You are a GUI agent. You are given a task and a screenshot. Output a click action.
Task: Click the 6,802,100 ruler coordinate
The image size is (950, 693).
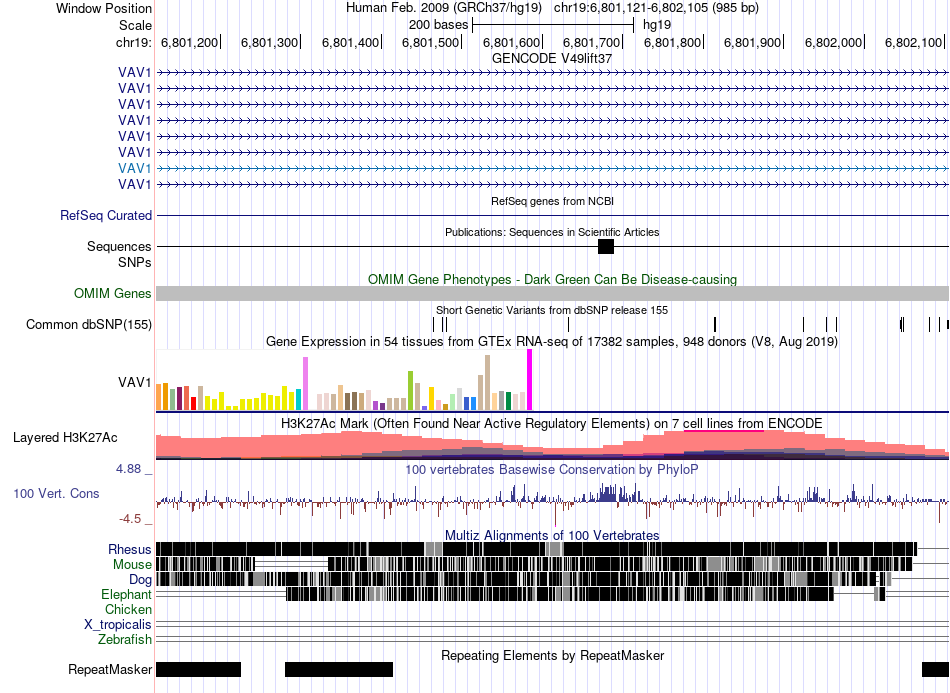click(x=913, y=42)
